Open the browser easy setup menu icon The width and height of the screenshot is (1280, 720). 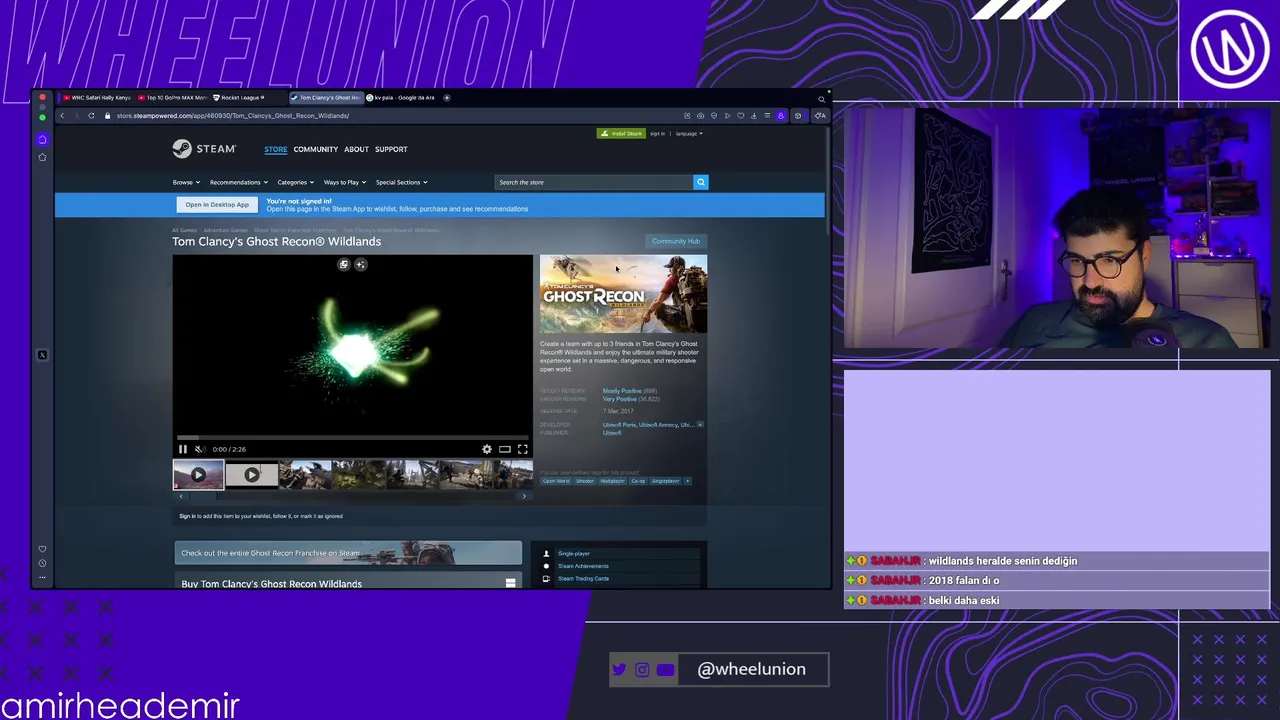[x=767, y=116]
